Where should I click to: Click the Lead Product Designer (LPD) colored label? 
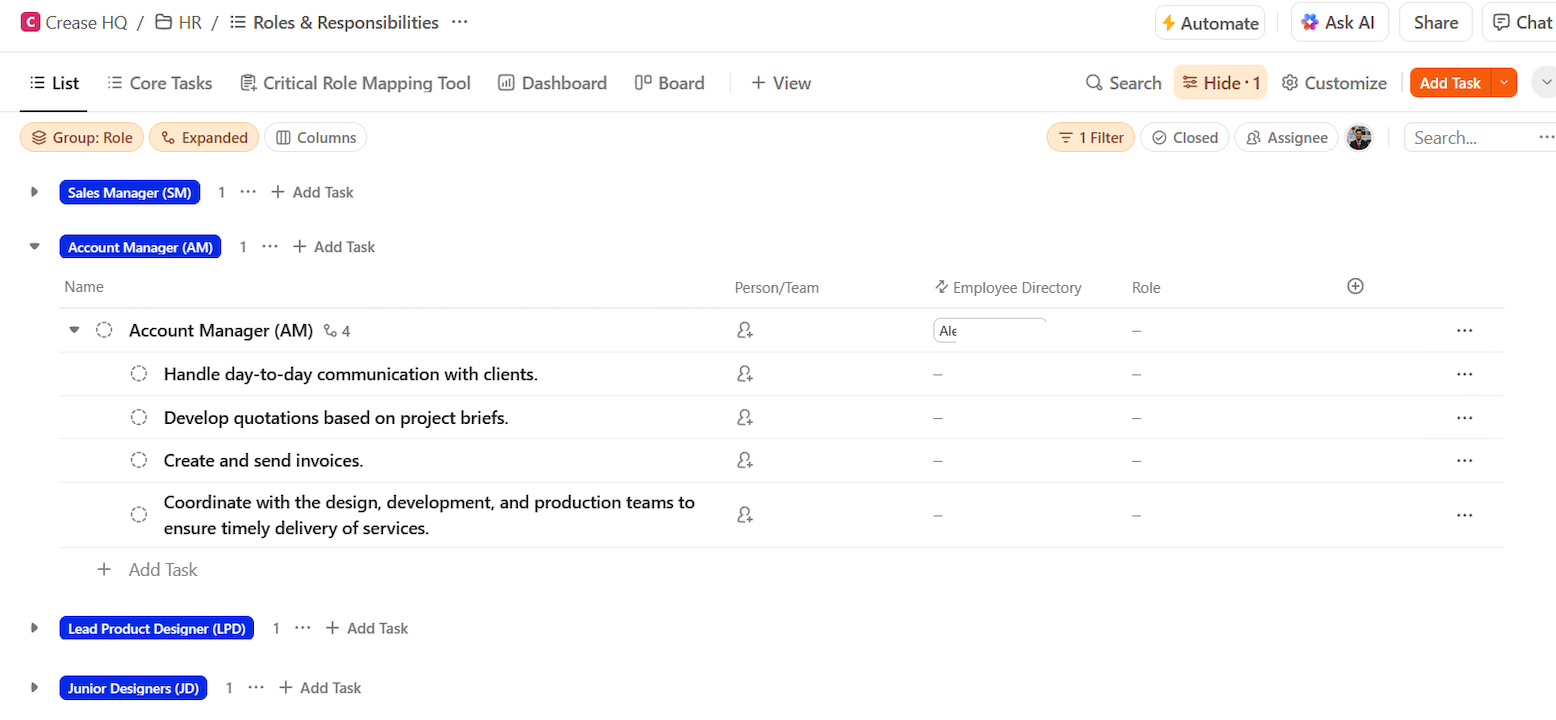pyautogui.click(x=158, y=628)
